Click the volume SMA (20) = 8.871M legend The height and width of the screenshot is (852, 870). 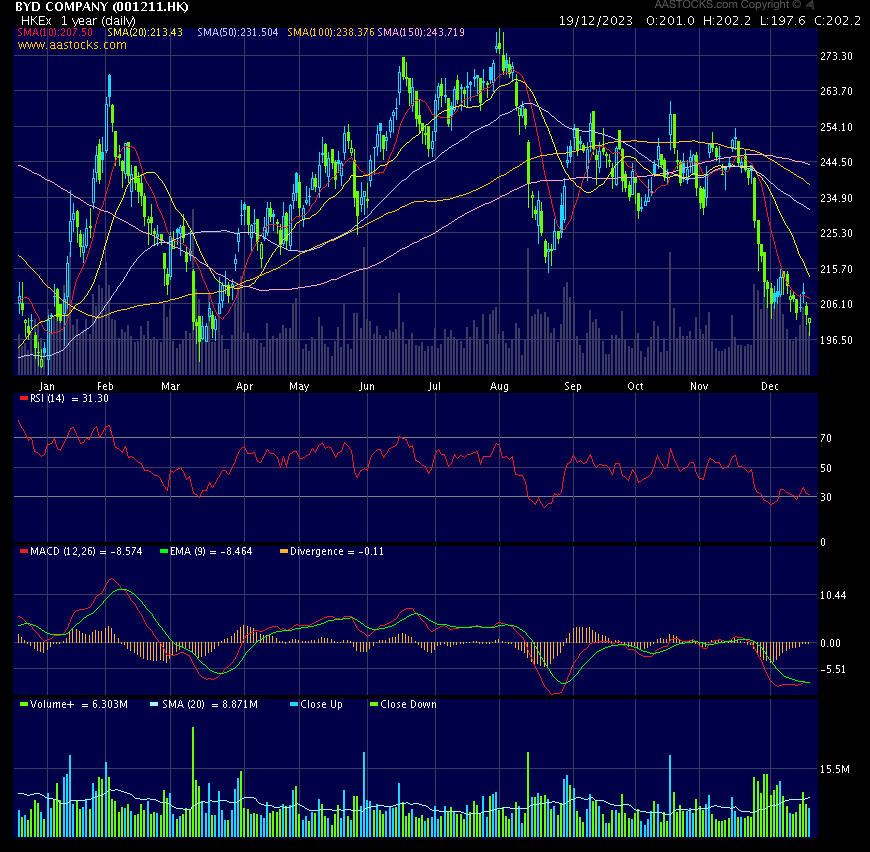point(210,704)
